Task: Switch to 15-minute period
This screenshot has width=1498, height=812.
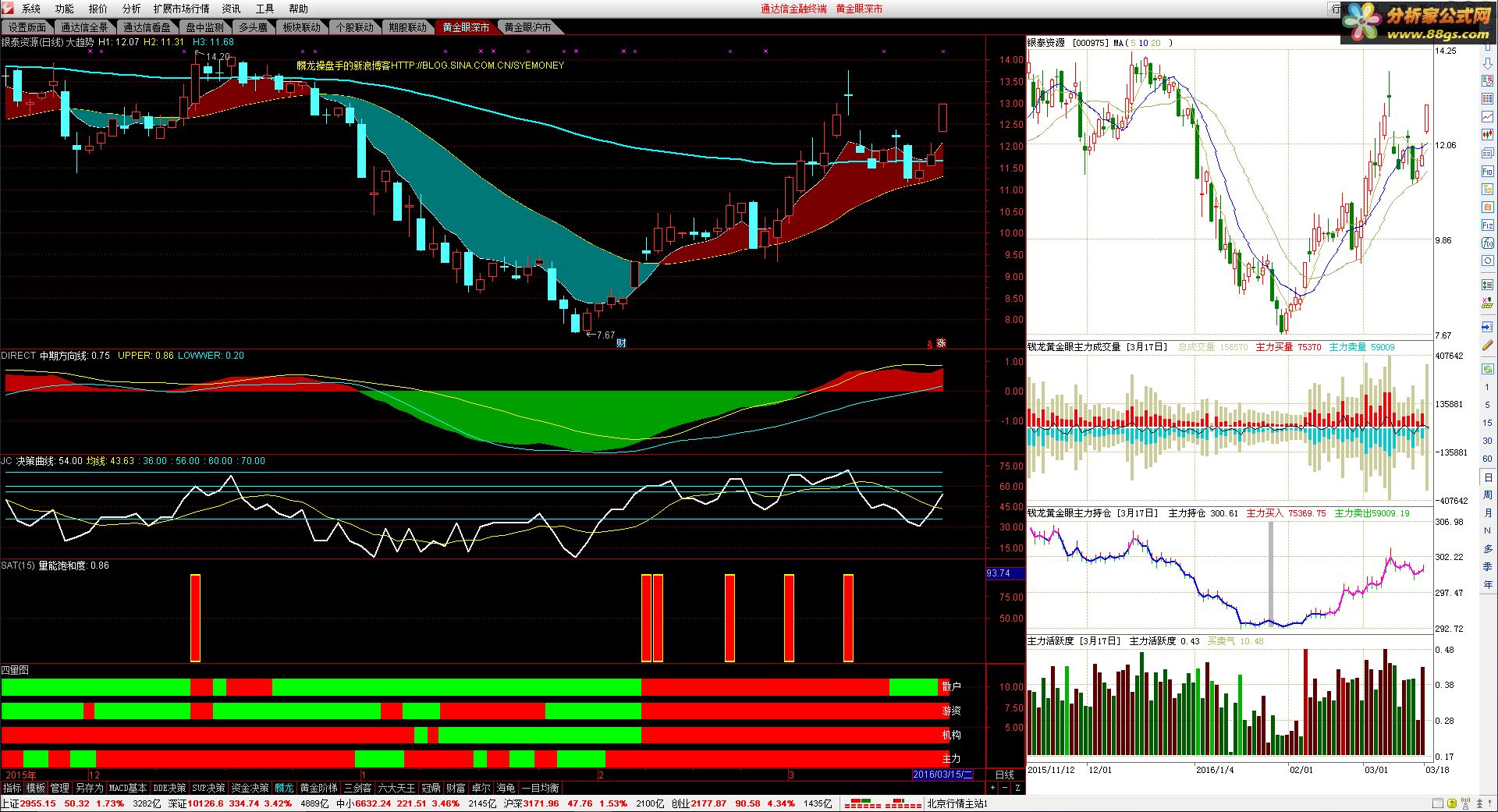Action: click(x=1487, y=423)
